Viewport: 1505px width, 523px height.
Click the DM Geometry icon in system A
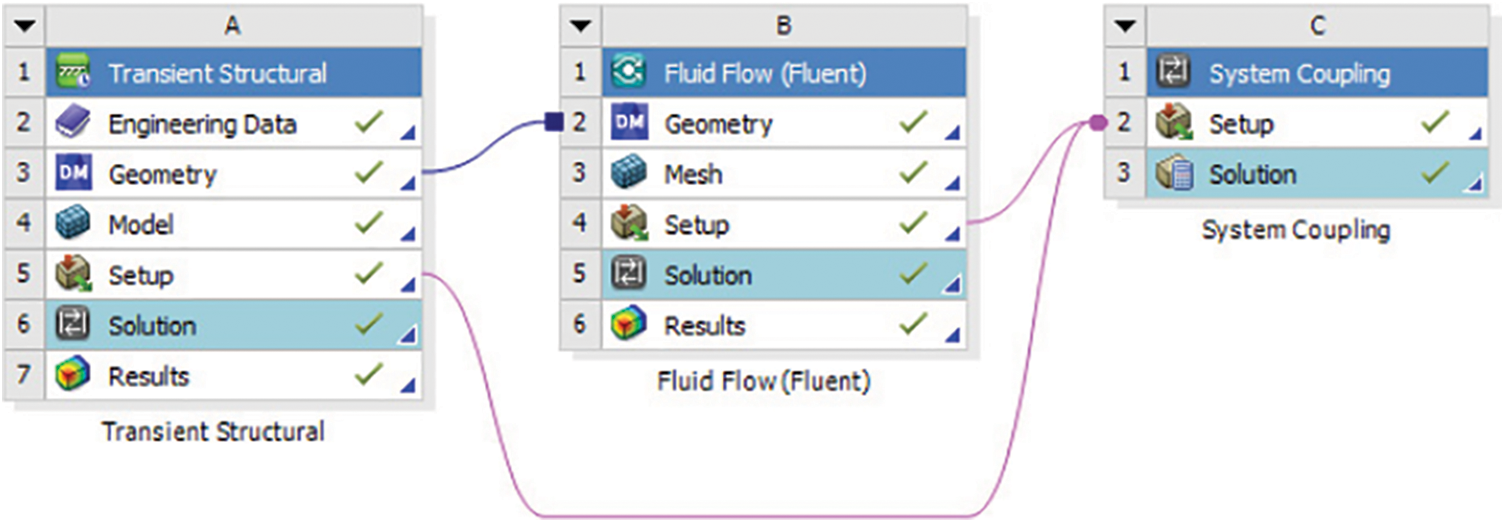point(74,175)
